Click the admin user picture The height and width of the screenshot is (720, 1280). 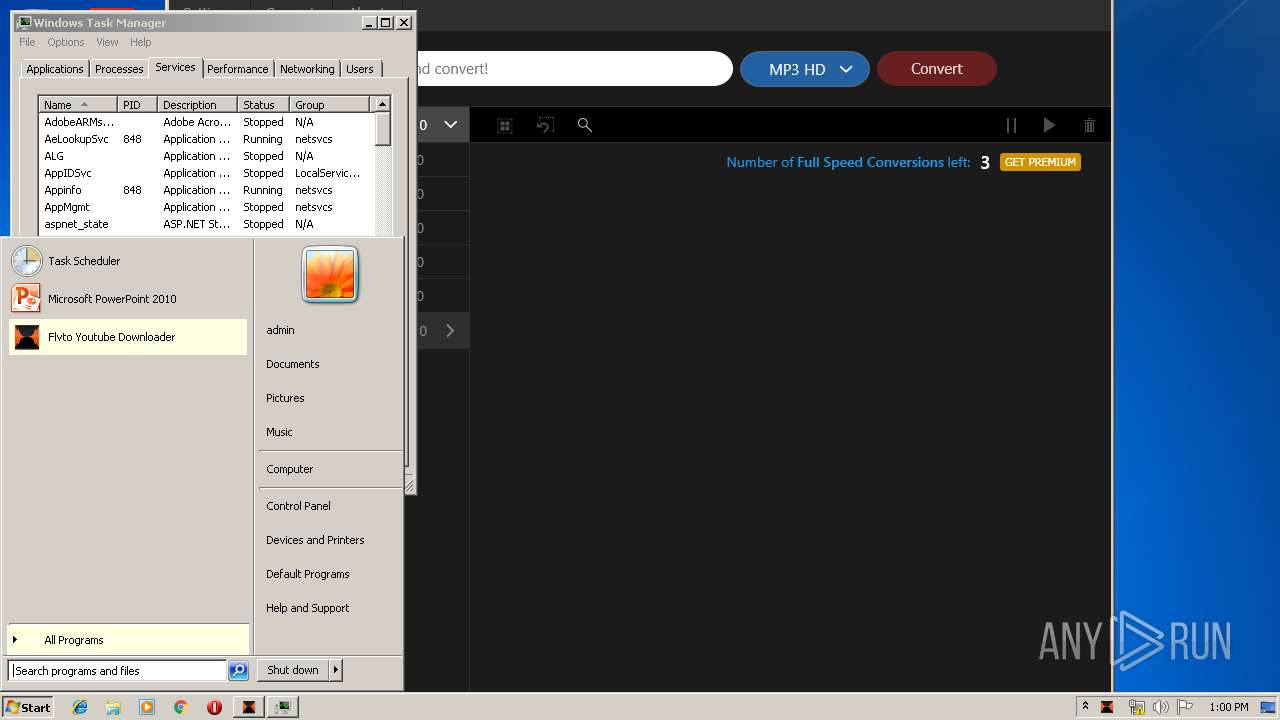coord(330,274)
